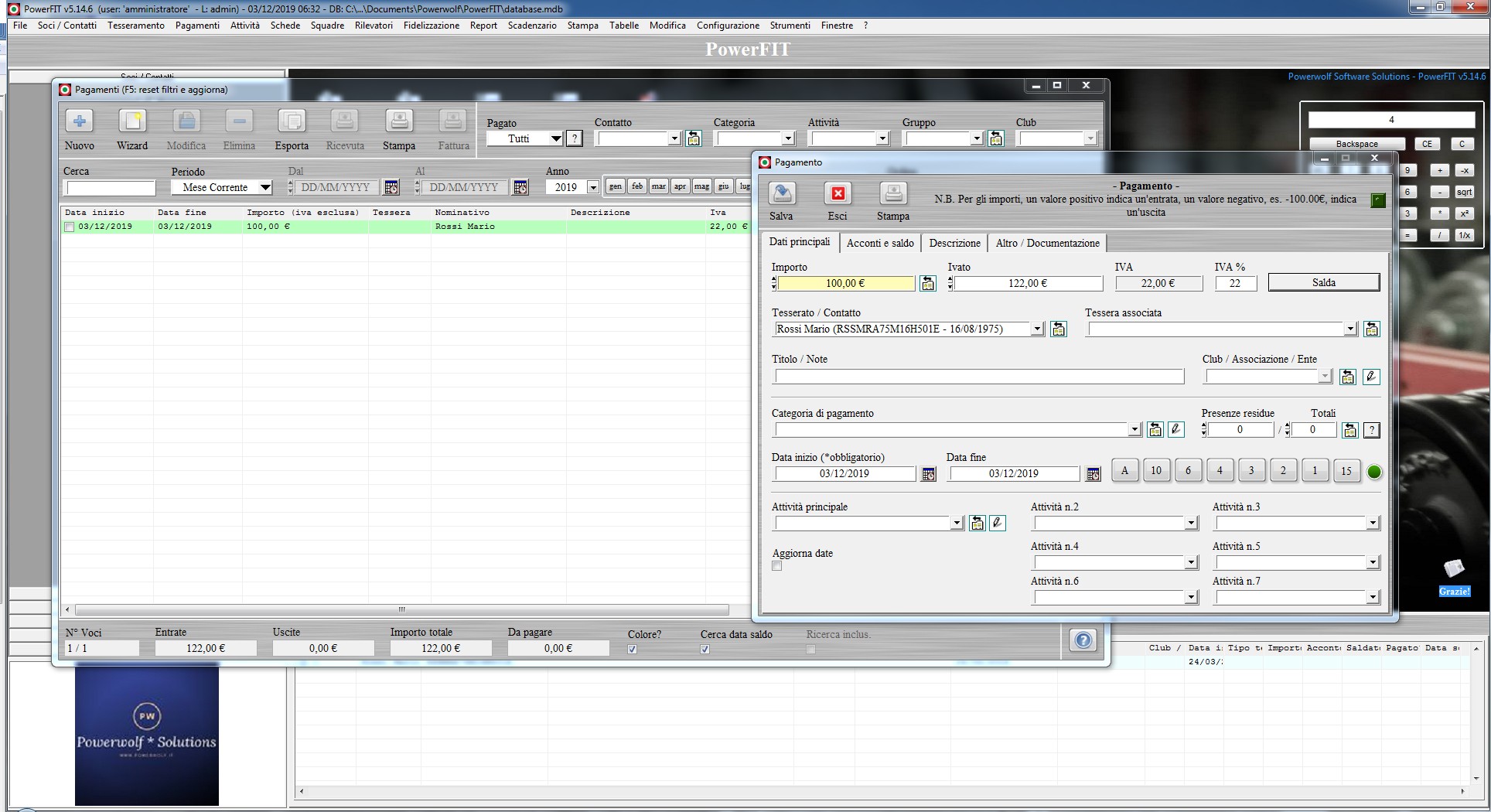This screenshot has width=1491, height=812.
Task: Click the Nuovo toolbar icon in Pagamenti
Action: click(x=80, y=121)
